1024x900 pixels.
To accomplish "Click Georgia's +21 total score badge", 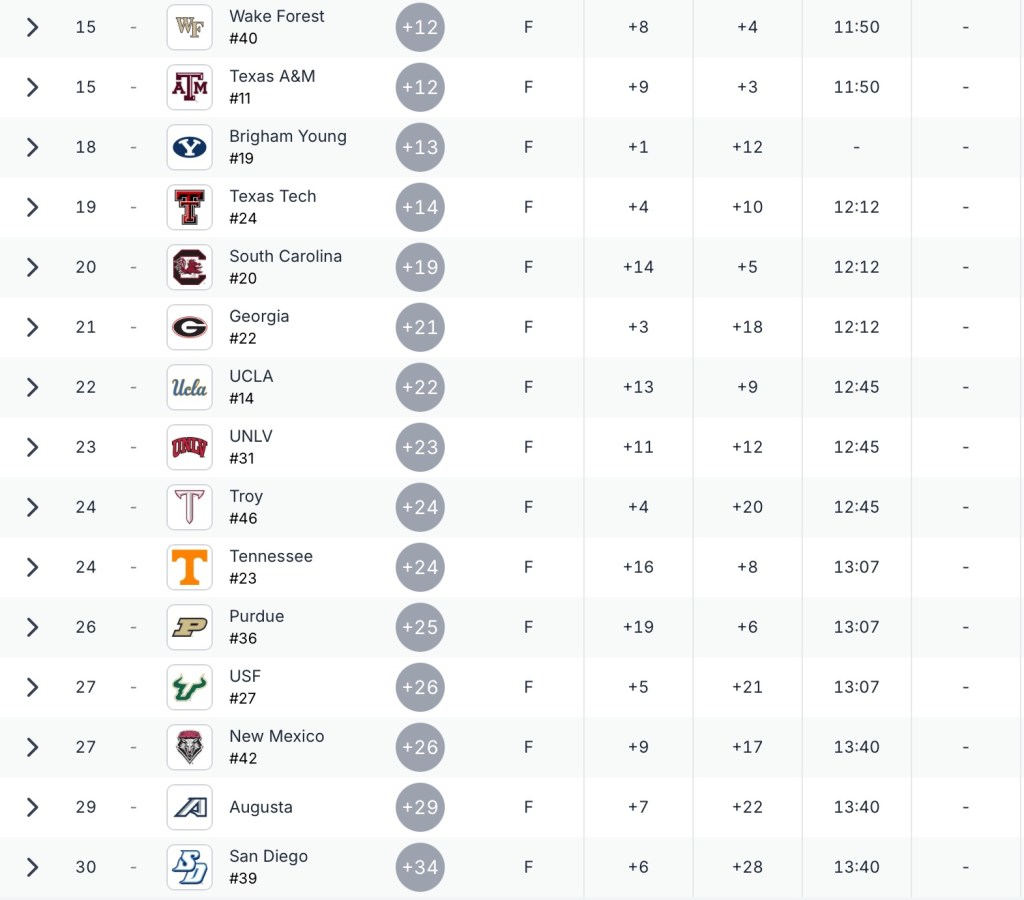I will click(x=420, y=327).
